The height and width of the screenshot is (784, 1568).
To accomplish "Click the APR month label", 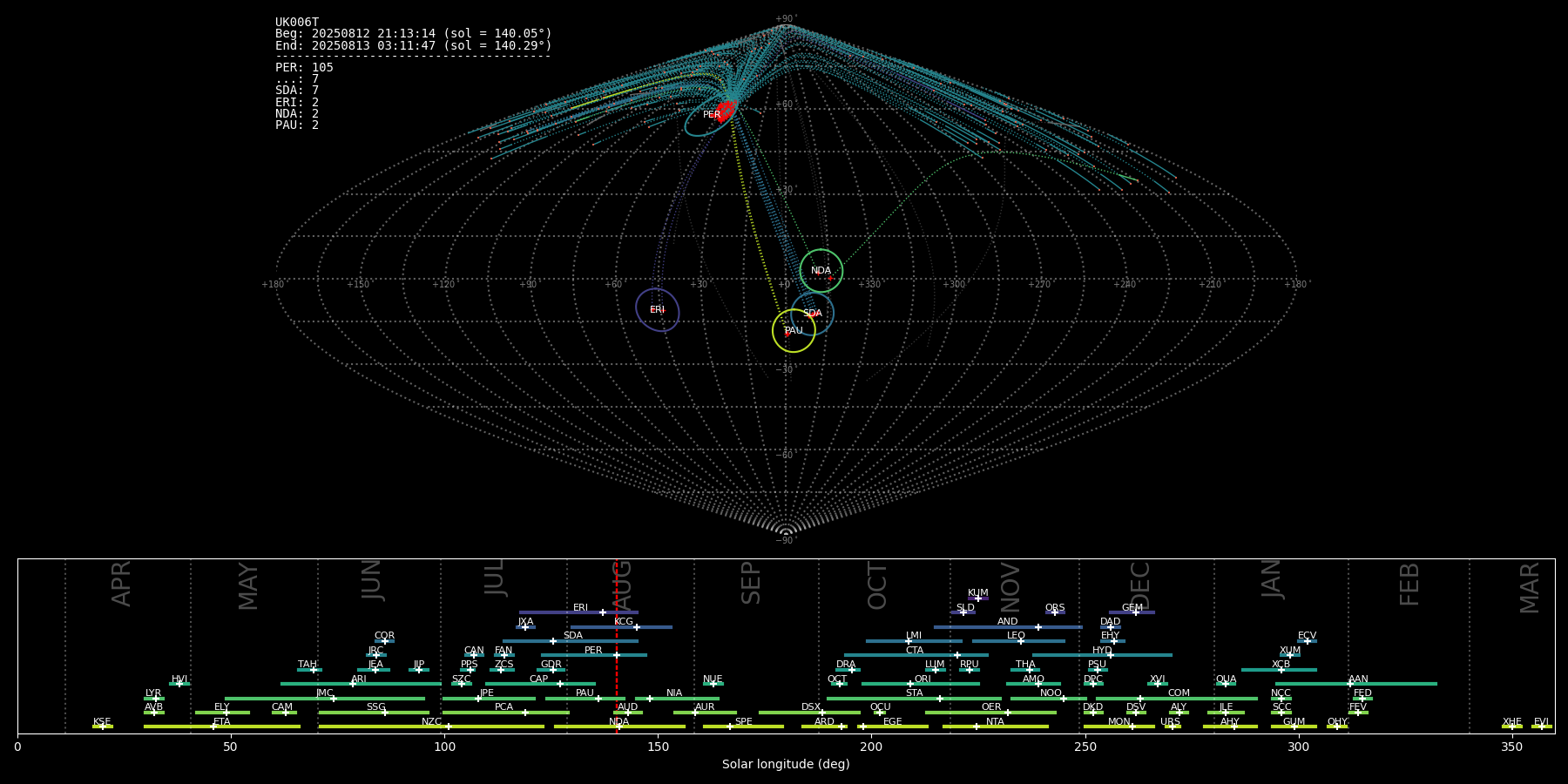I will coord(121,584).
